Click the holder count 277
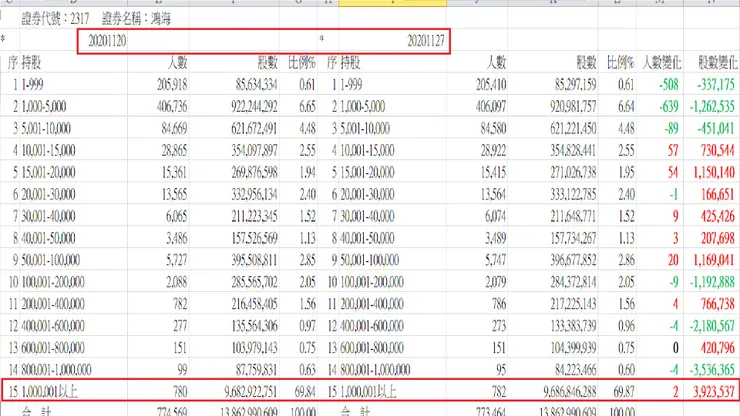The image size is (740, 416). point(180,326)
